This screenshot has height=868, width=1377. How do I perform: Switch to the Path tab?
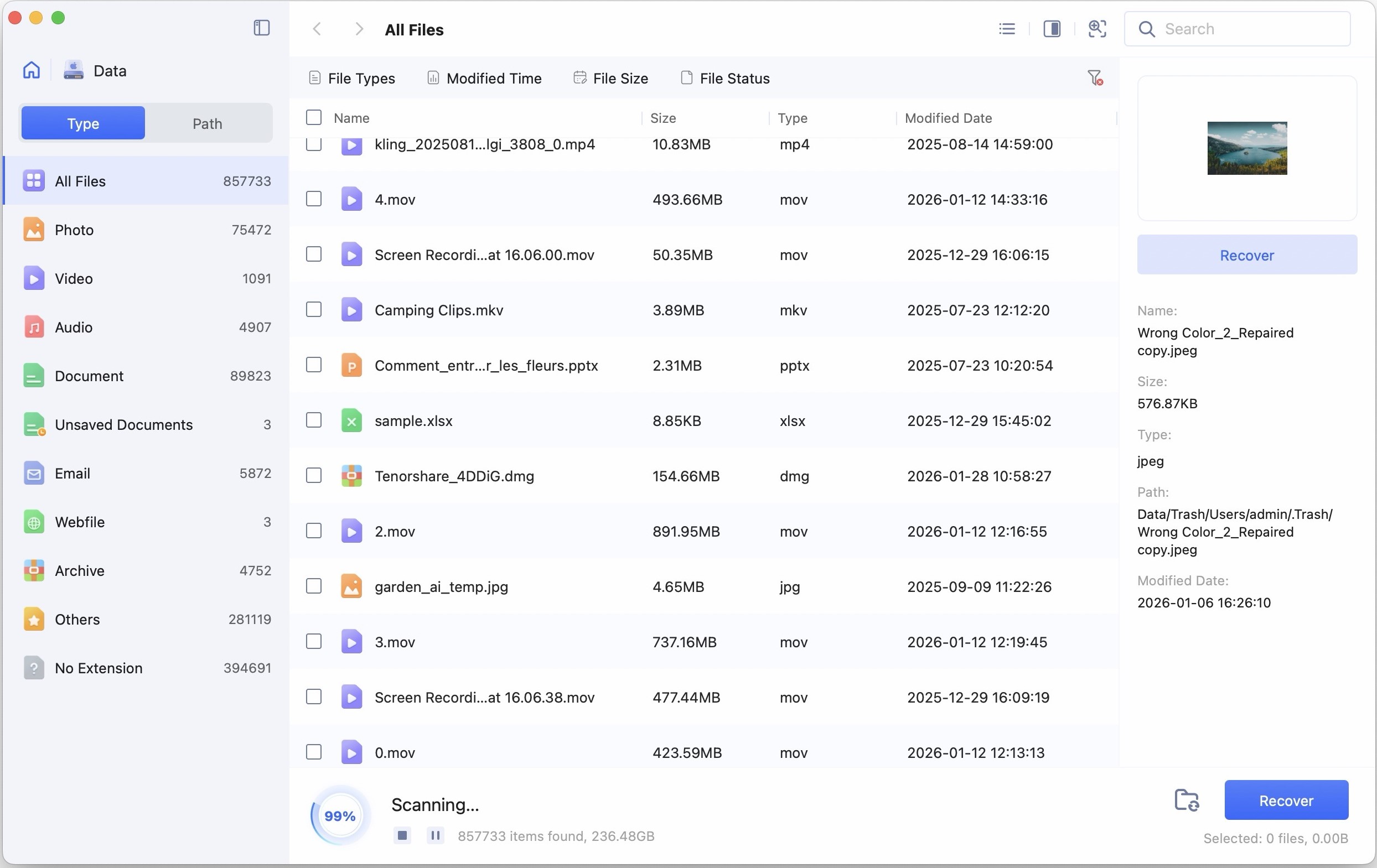pos(207,123)
